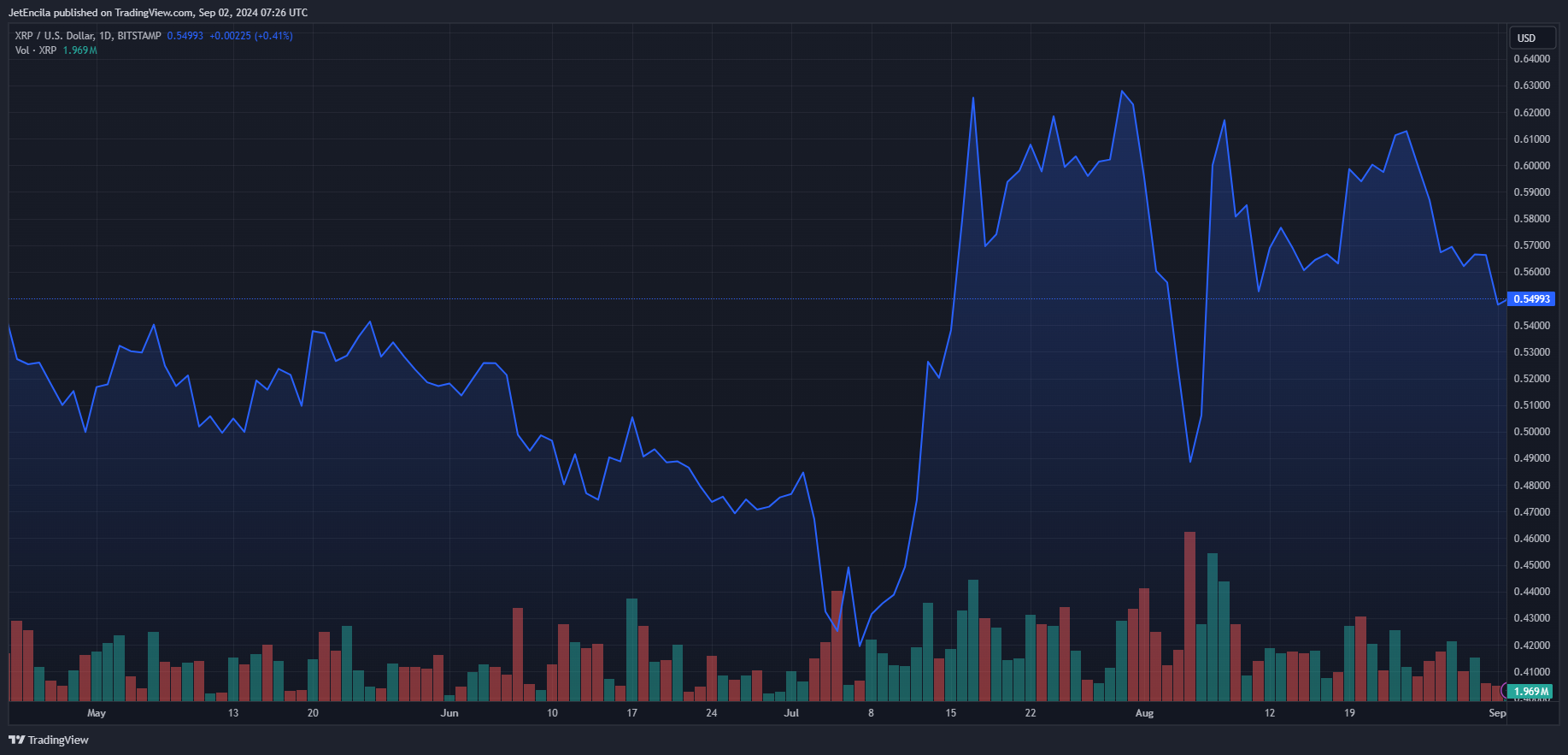
Task: Click the JetEncila published on TradingView.com header
Action: [158, 13]
